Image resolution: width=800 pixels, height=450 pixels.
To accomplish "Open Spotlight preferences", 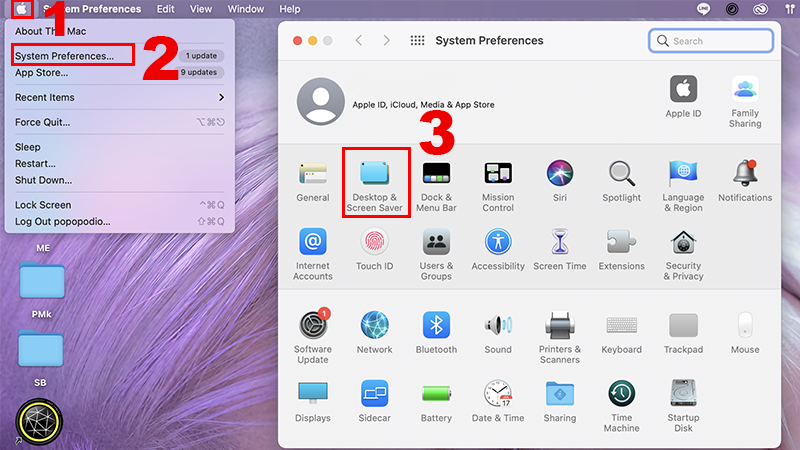I will [x=621, y=182].
